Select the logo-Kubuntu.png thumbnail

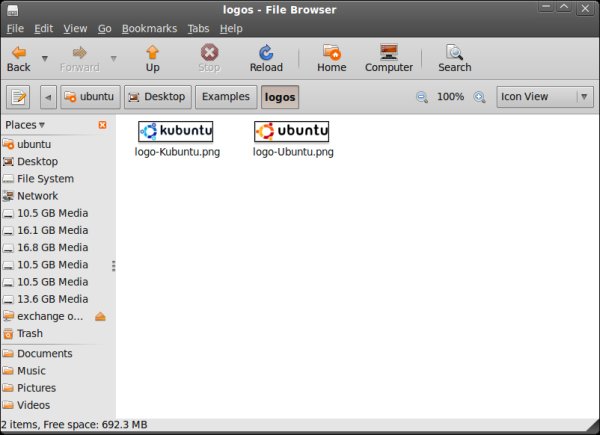[176, 131]
